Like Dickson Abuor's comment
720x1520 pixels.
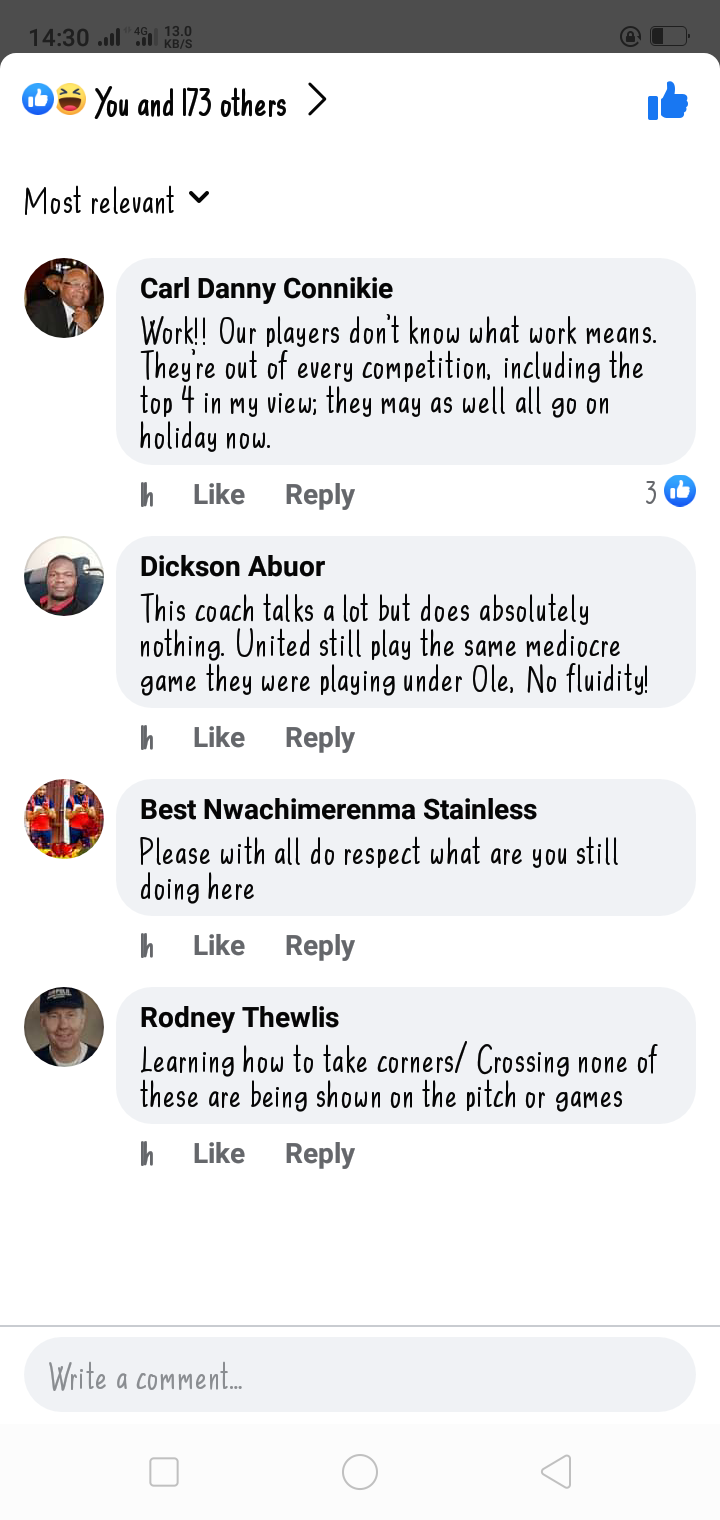[219, 738]
